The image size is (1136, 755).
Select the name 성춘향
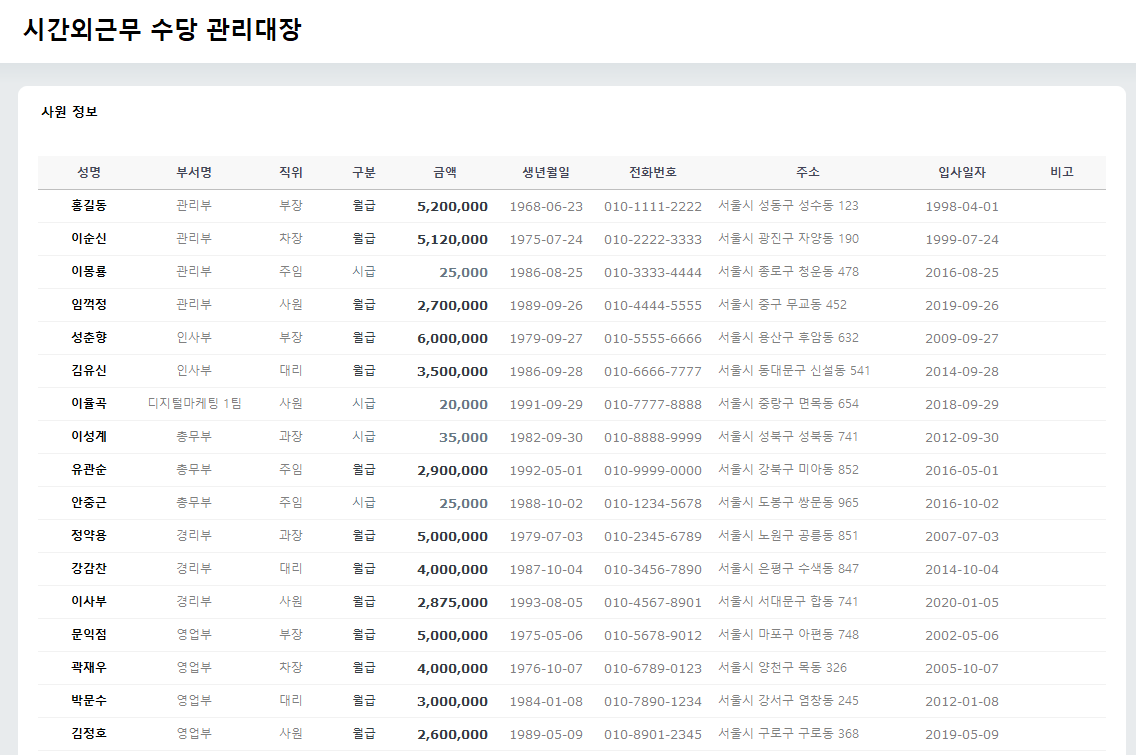click(x=89, y=338)
